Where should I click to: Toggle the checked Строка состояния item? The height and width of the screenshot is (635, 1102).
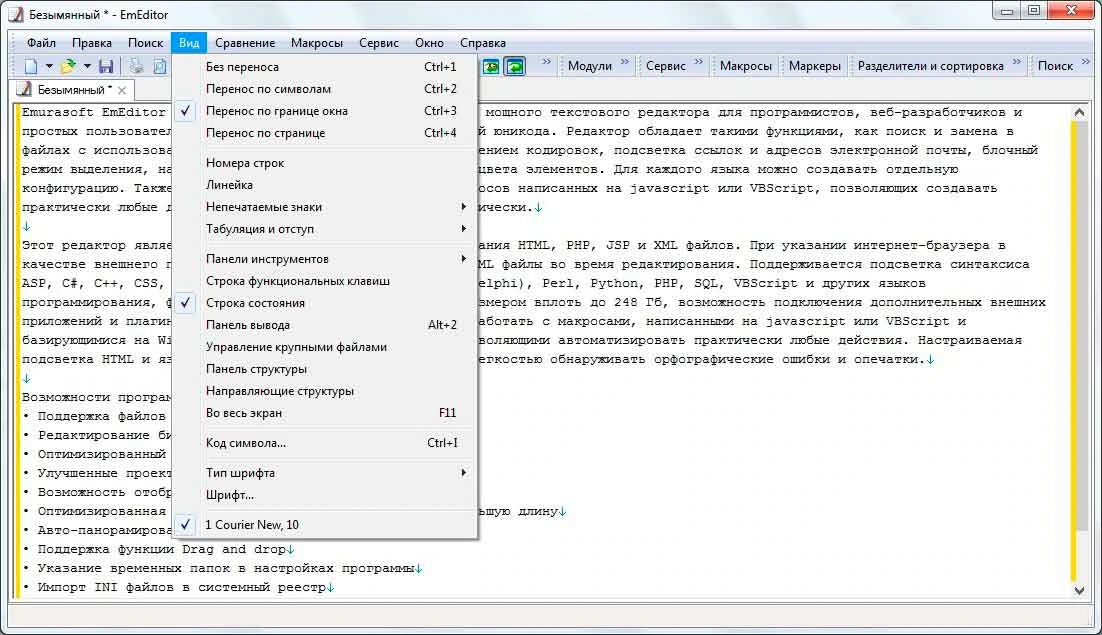[x=325, y=303]
